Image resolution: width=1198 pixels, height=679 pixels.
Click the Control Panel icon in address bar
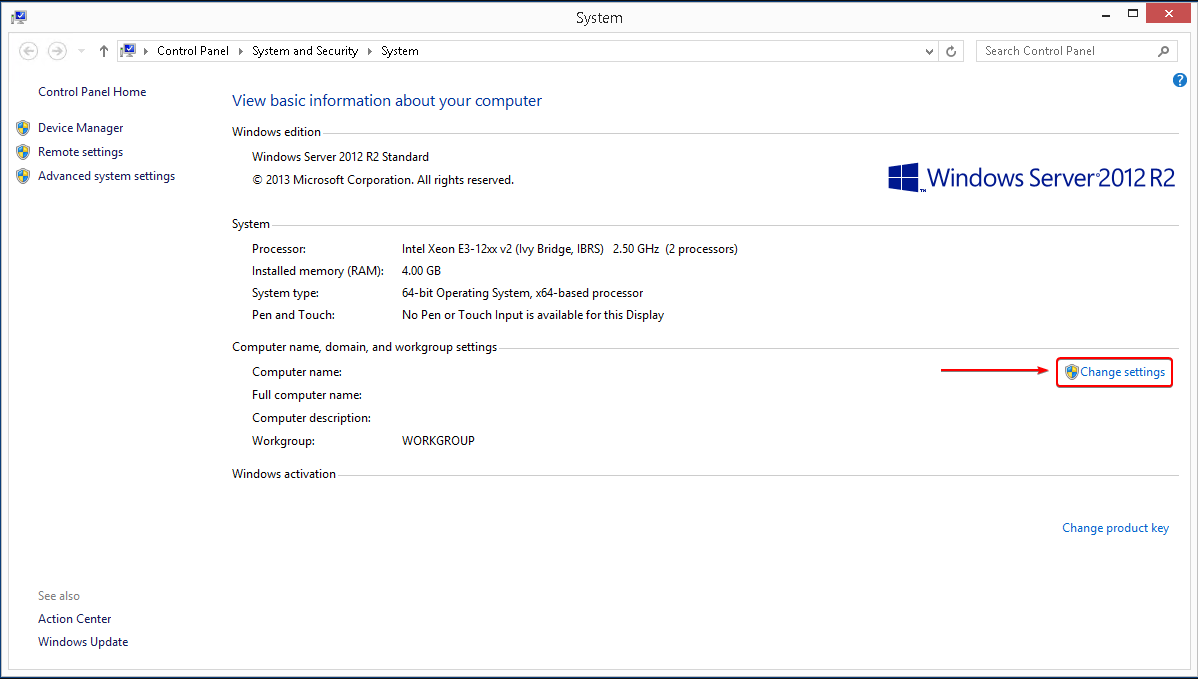128,50
